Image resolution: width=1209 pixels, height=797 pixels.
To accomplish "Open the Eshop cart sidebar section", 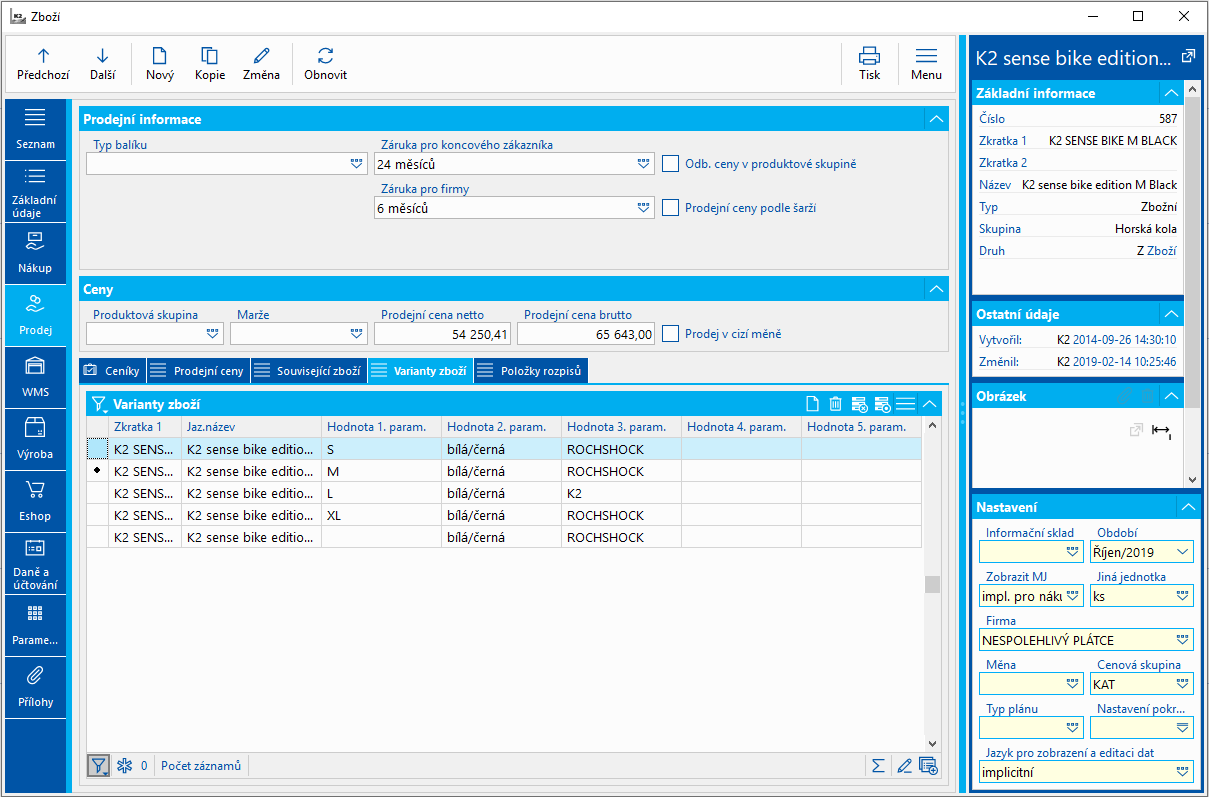I will point(35,500).
